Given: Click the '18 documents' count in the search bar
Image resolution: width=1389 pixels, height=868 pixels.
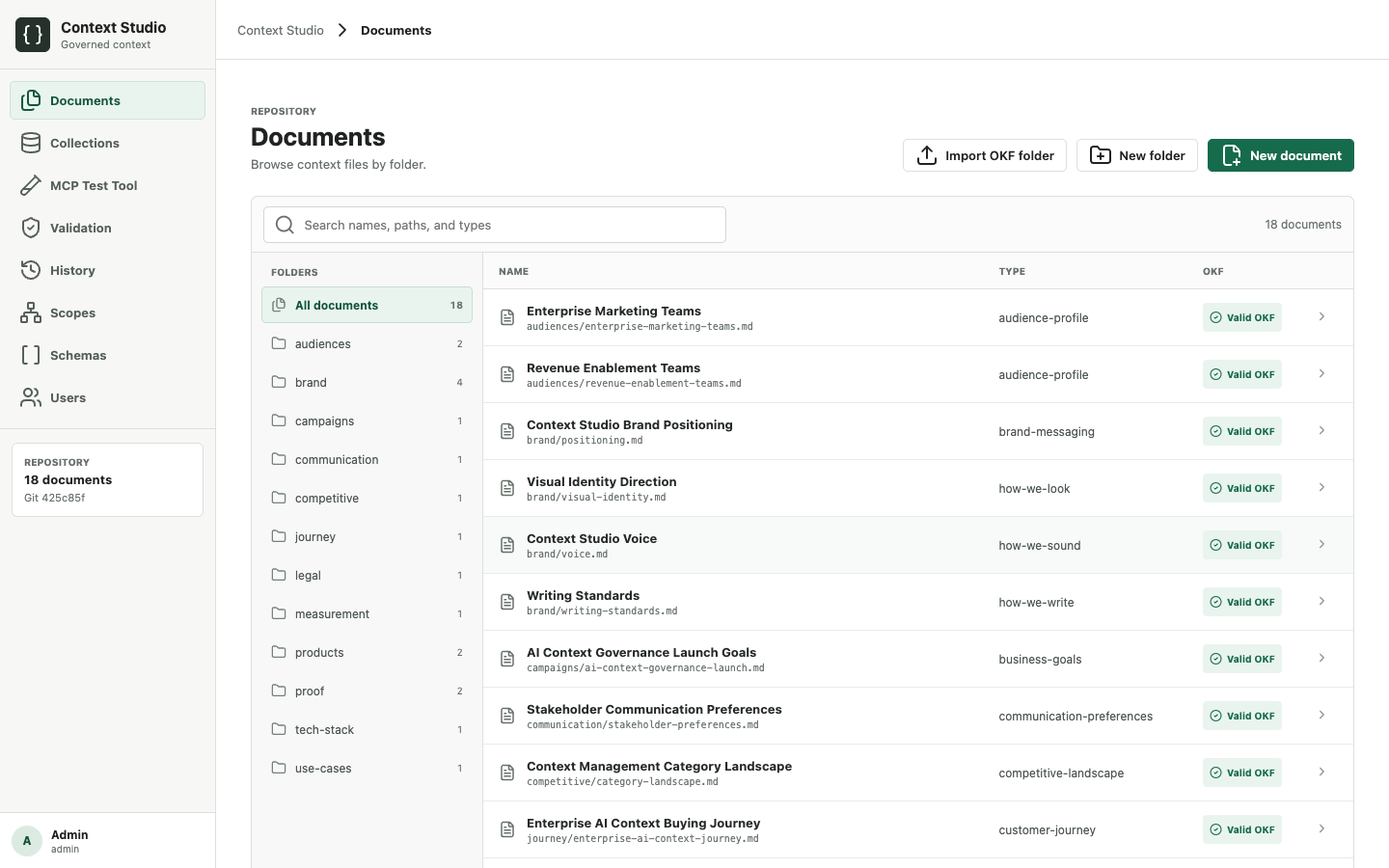Looking at the screenshot, I should [x=1303, y=225].
